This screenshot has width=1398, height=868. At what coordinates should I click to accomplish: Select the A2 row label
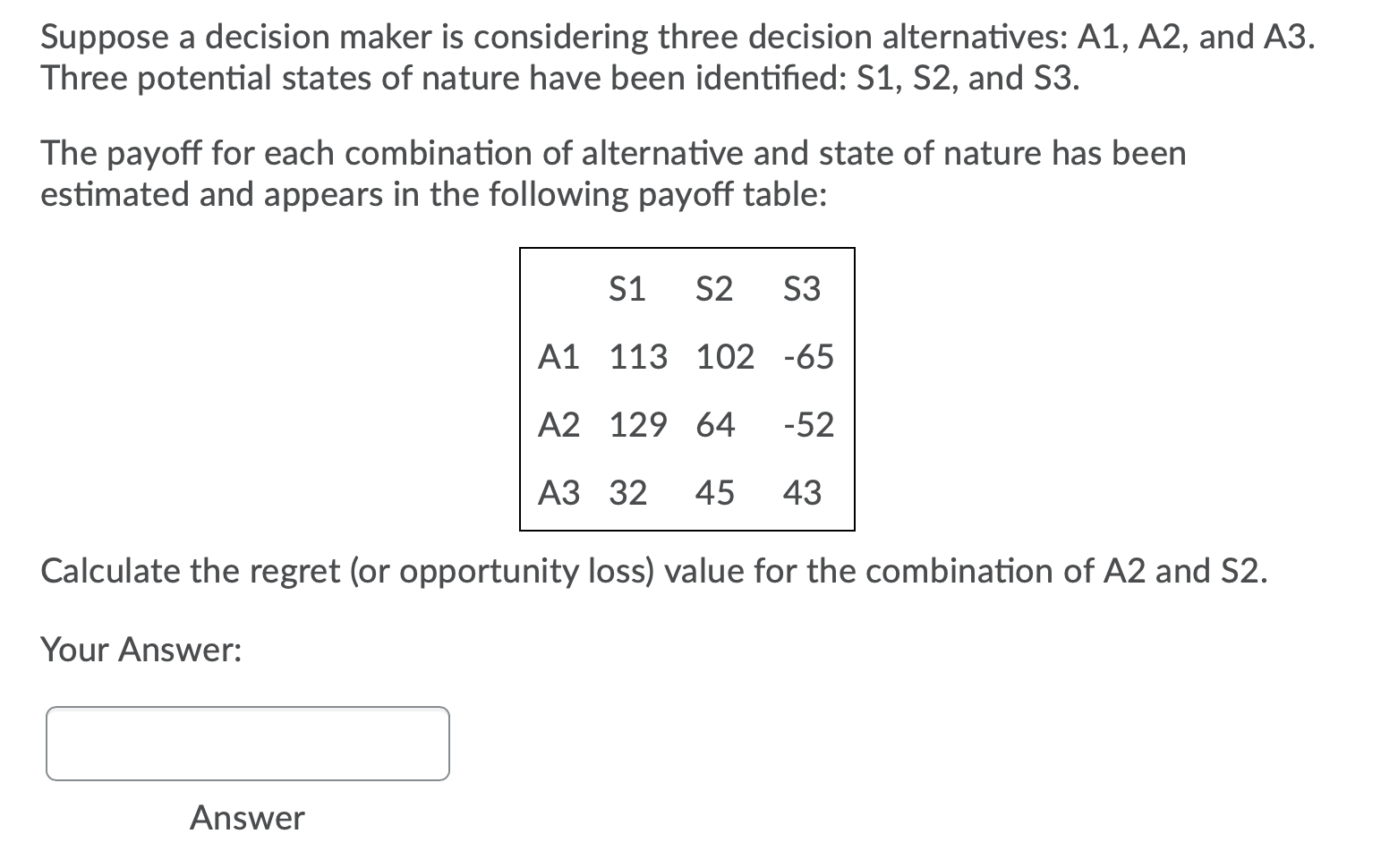[x=559, y=425]
